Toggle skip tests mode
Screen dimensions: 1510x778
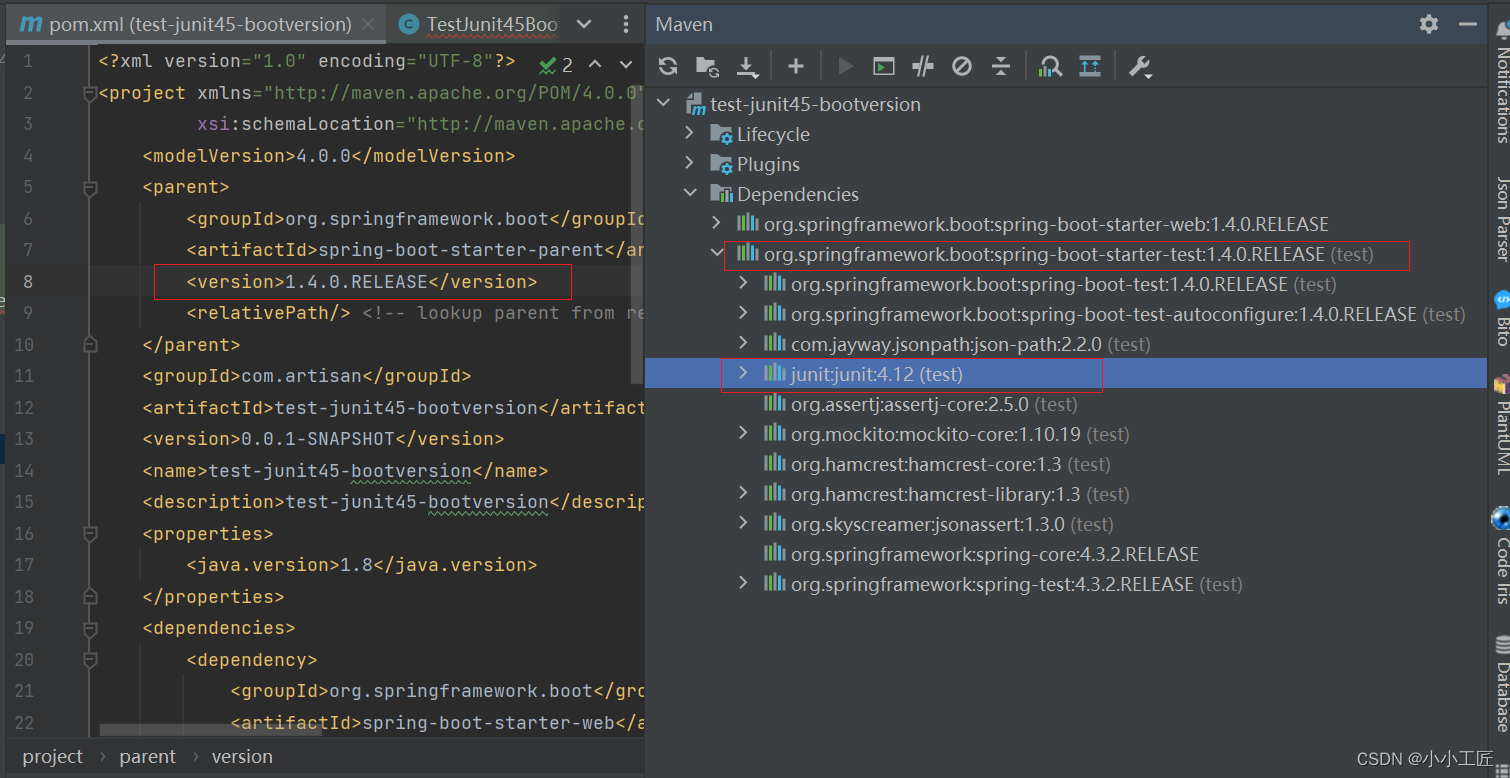pyautogui.click(x=962, y=66)
